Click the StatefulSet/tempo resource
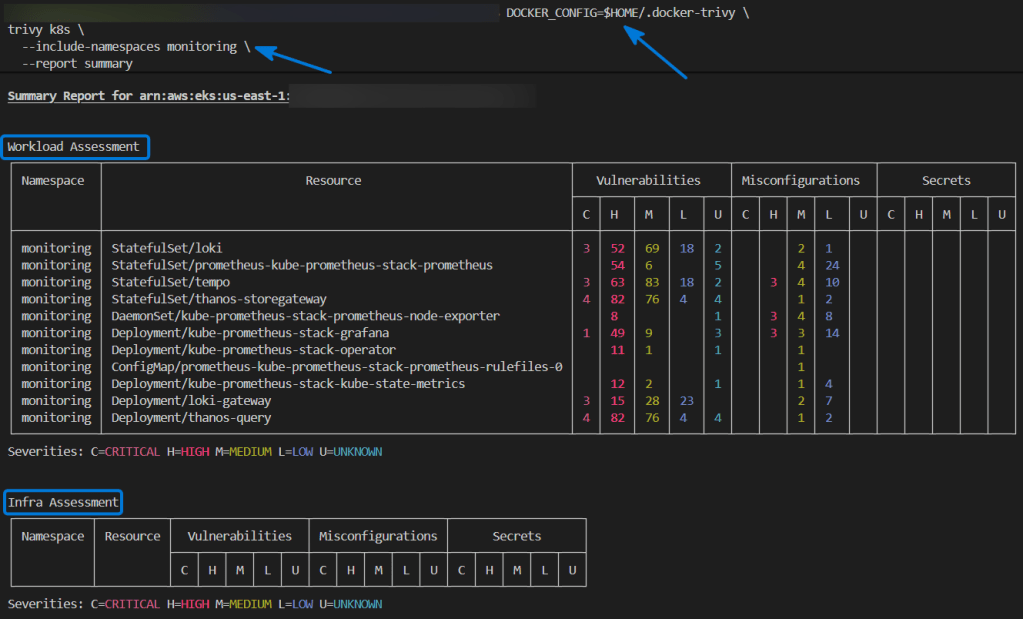The image size is (1023, 619). pos(170,282)
